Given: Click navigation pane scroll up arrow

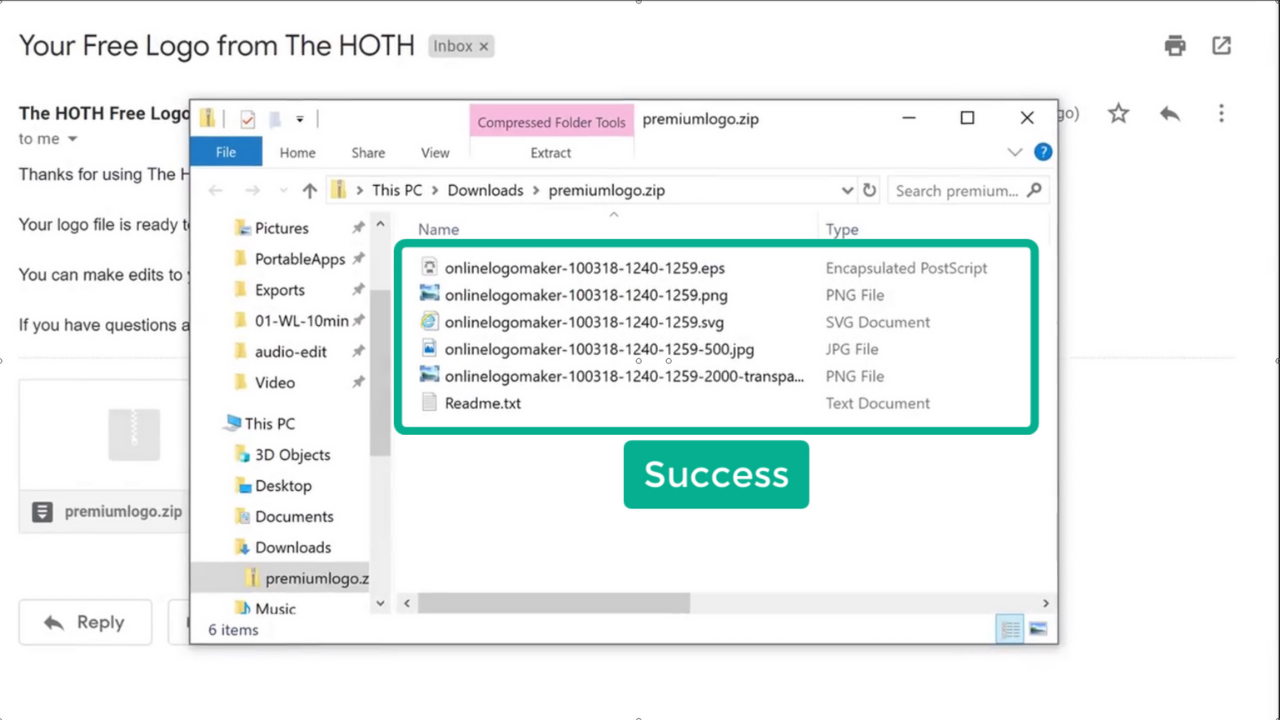Looking at the screenshot, I should click(x=380, y=226).
